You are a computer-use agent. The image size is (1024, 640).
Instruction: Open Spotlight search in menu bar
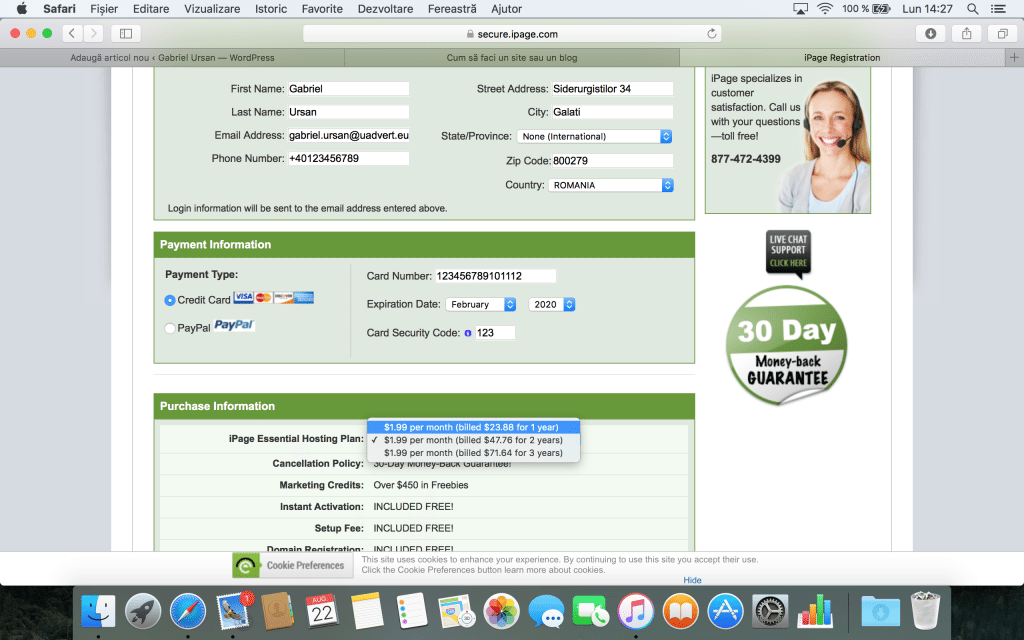(x=972, y=8)
